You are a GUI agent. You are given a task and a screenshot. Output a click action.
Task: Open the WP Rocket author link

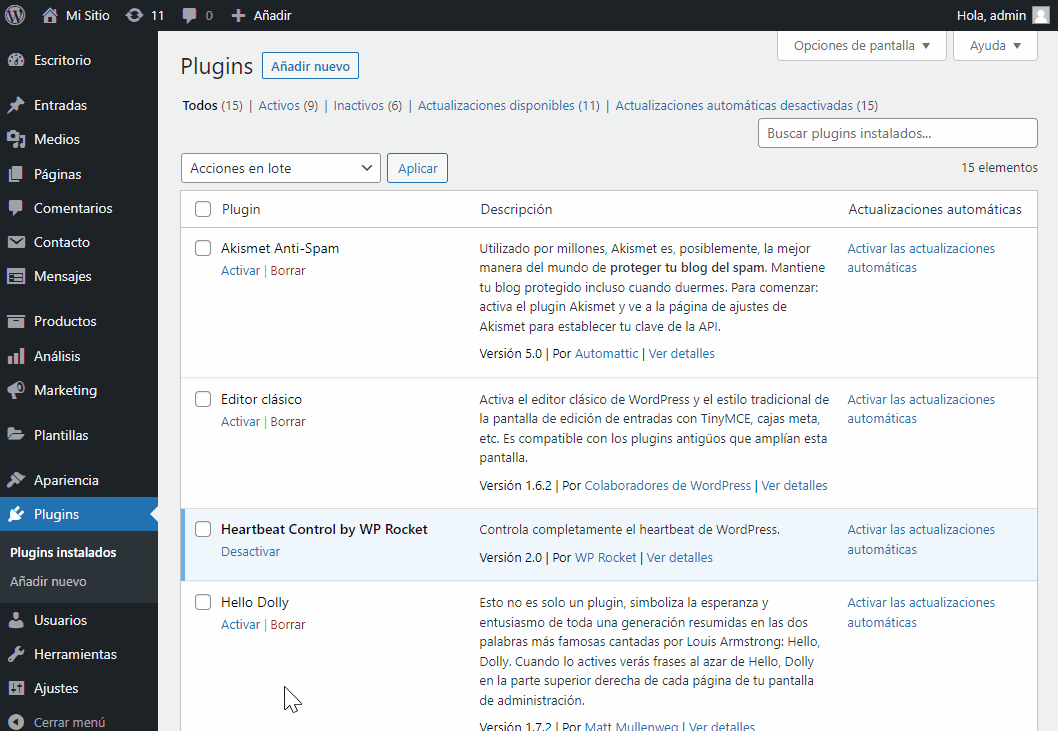coord(605,558)
